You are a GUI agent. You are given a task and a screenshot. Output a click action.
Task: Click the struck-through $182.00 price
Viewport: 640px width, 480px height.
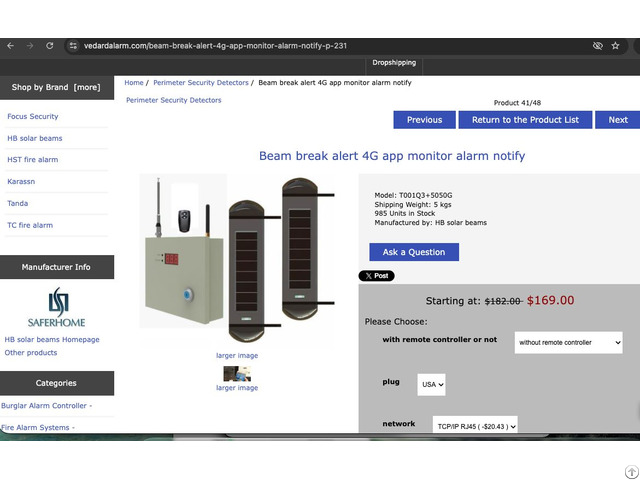[x=503, y=301]
